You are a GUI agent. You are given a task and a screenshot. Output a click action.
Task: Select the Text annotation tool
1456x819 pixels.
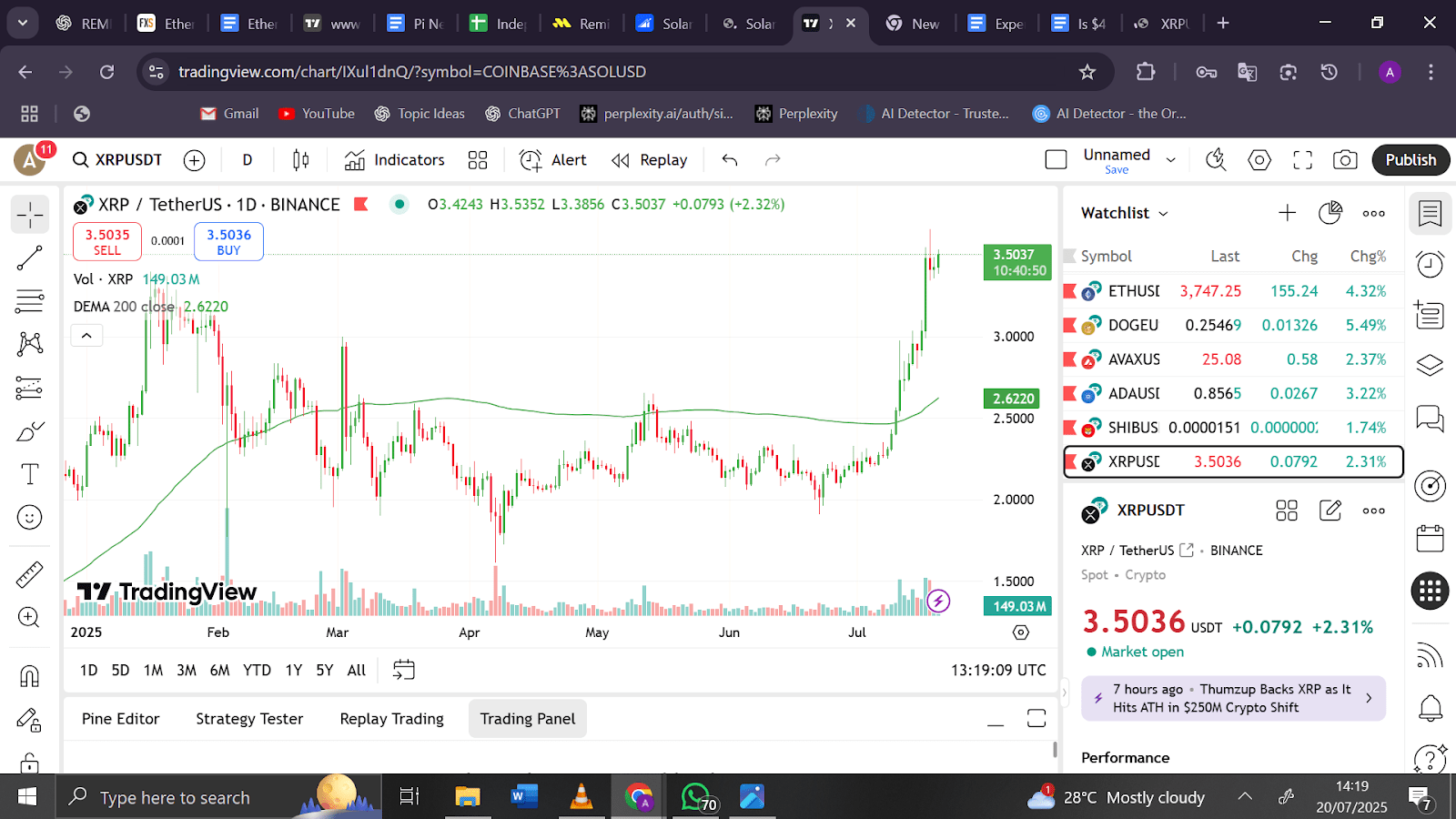point(30,474)
